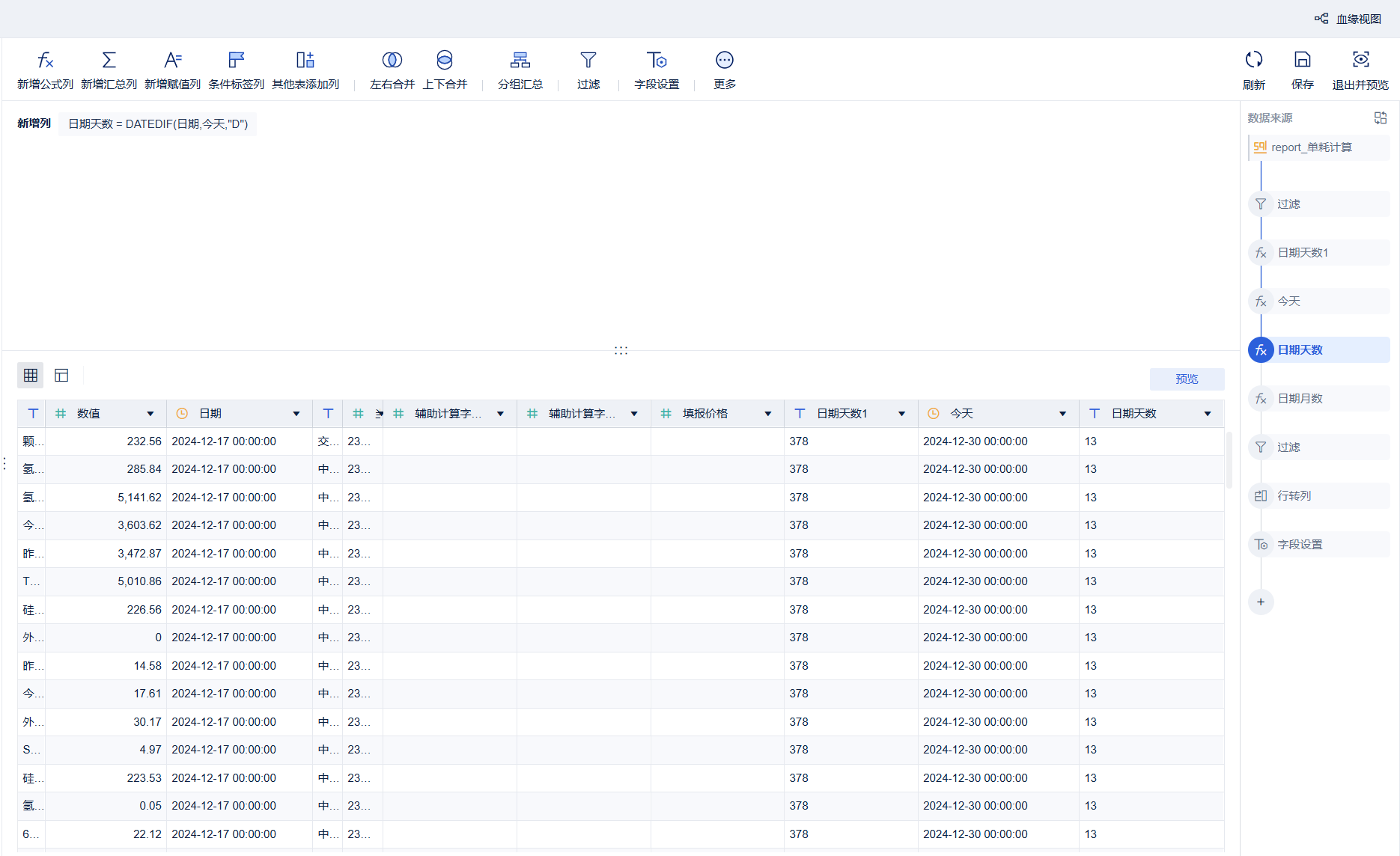Click cell with value 5,010.86
The height and width of the screenshot is (856, 1400).
[106, 581]
